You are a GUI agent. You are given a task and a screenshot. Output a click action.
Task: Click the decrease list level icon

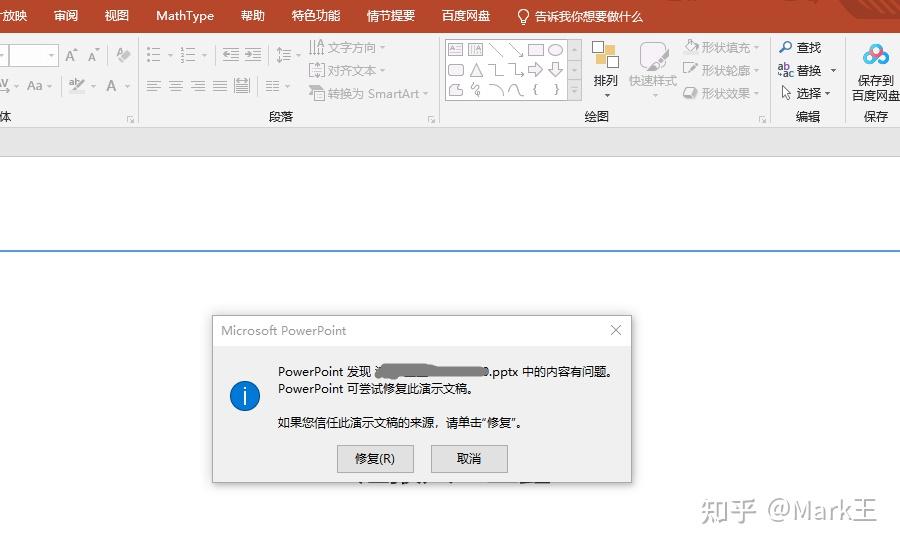[231, 55]
